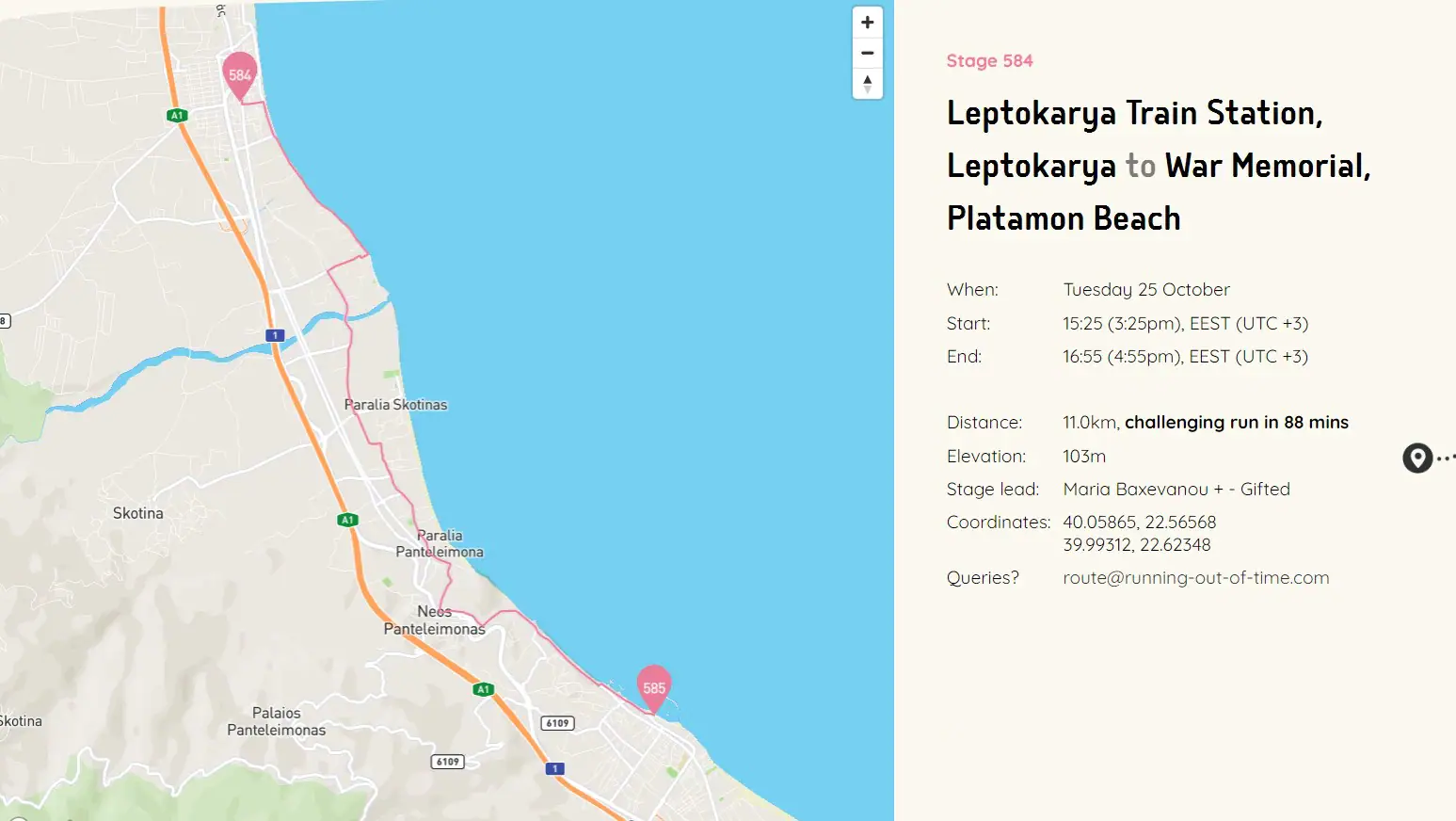Click the stage lead name Maria Baxevanou
Screen dimensions: 1456x821
[1135, 490]
